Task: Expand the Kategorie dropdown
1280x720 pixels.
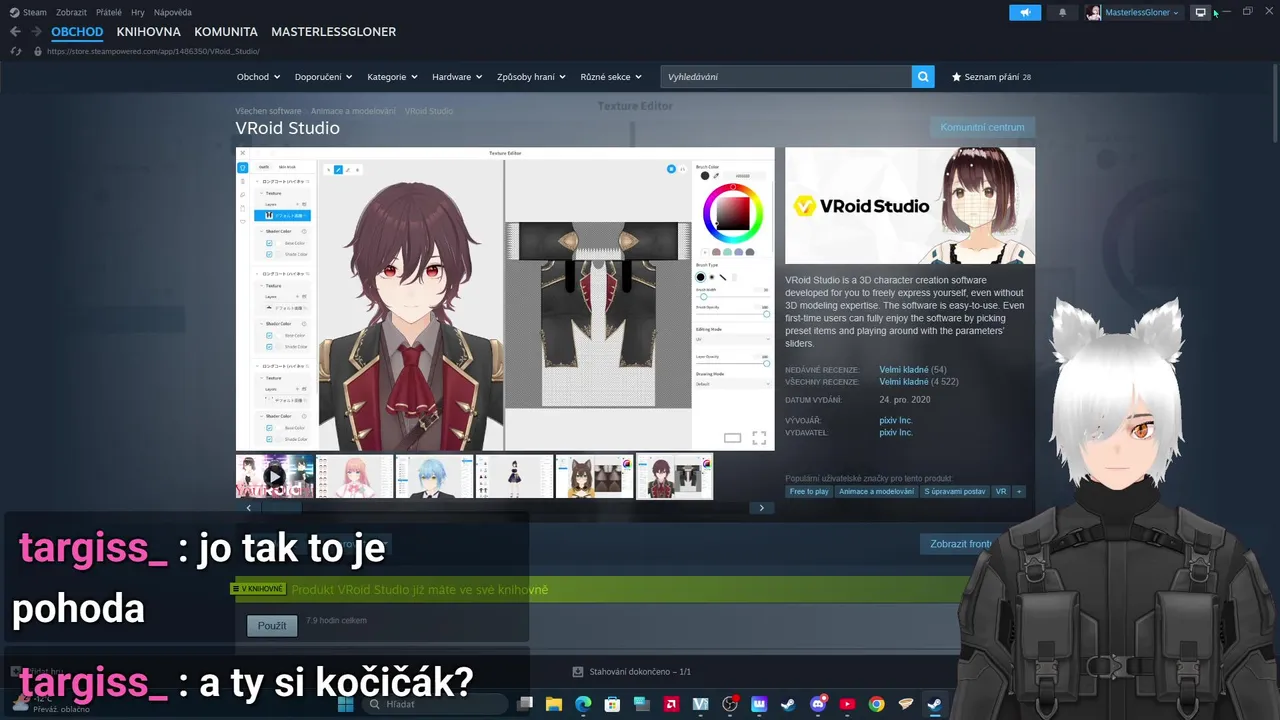Action: pyautogui.click(x=392, y=77)
